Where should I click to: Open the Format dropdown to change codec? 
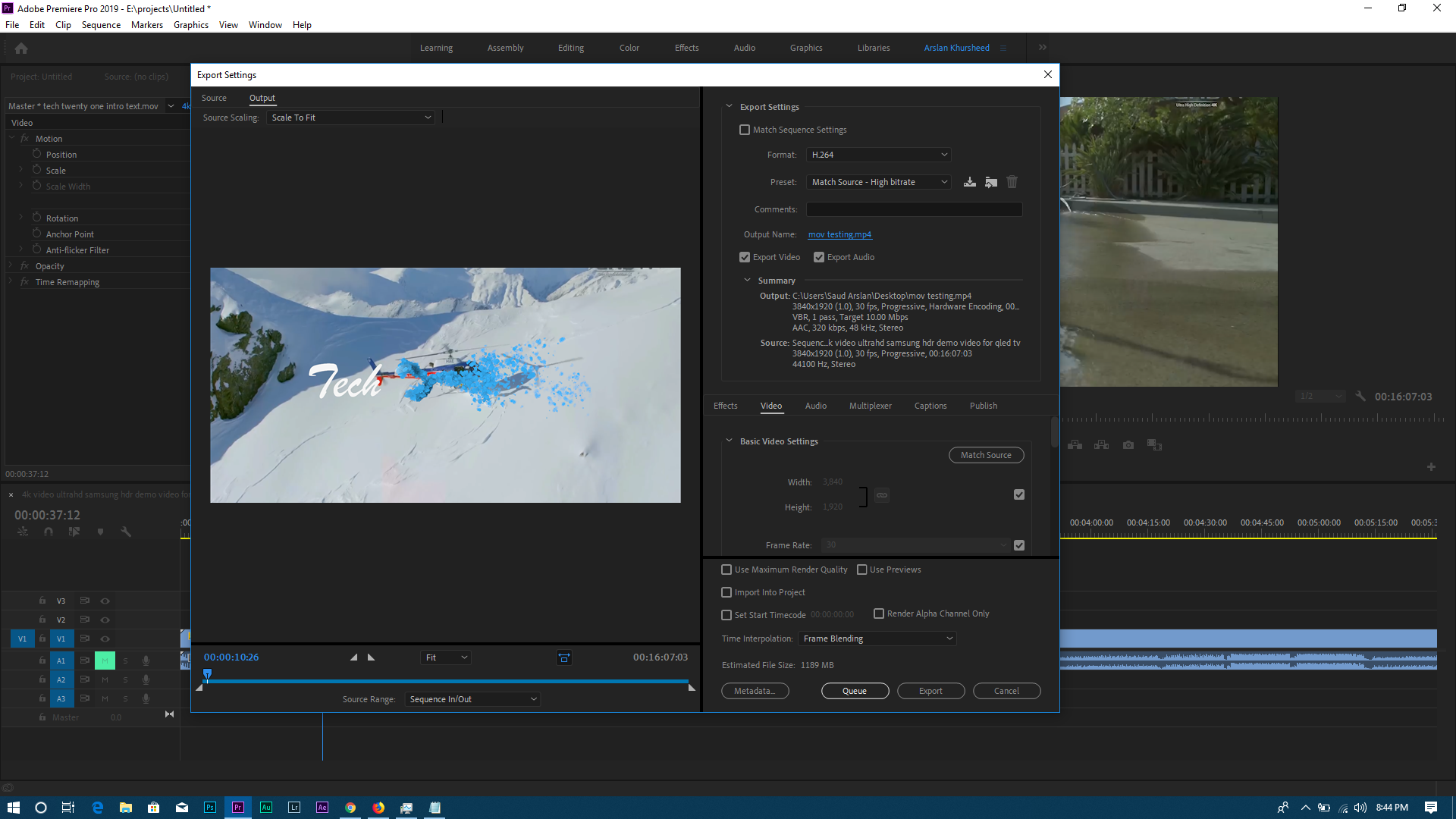tap(878, 154)
